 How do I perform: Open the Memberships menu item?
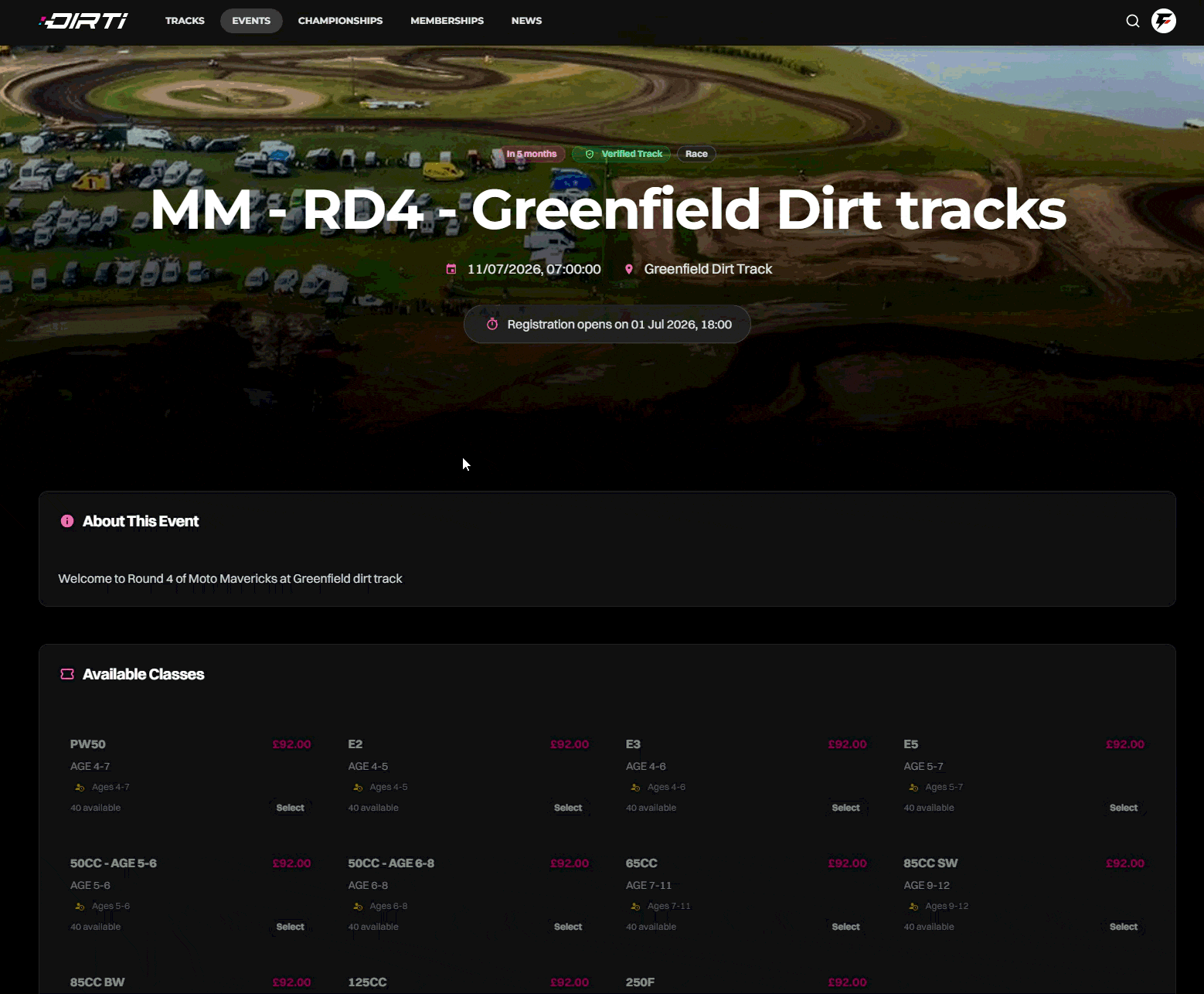point(447,21)
